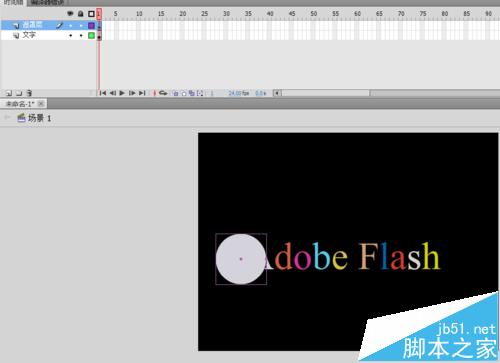Switch to the 编译器错误 compiler errors tab
Screen dimensions: 500x363
click(x=47, y=3)
